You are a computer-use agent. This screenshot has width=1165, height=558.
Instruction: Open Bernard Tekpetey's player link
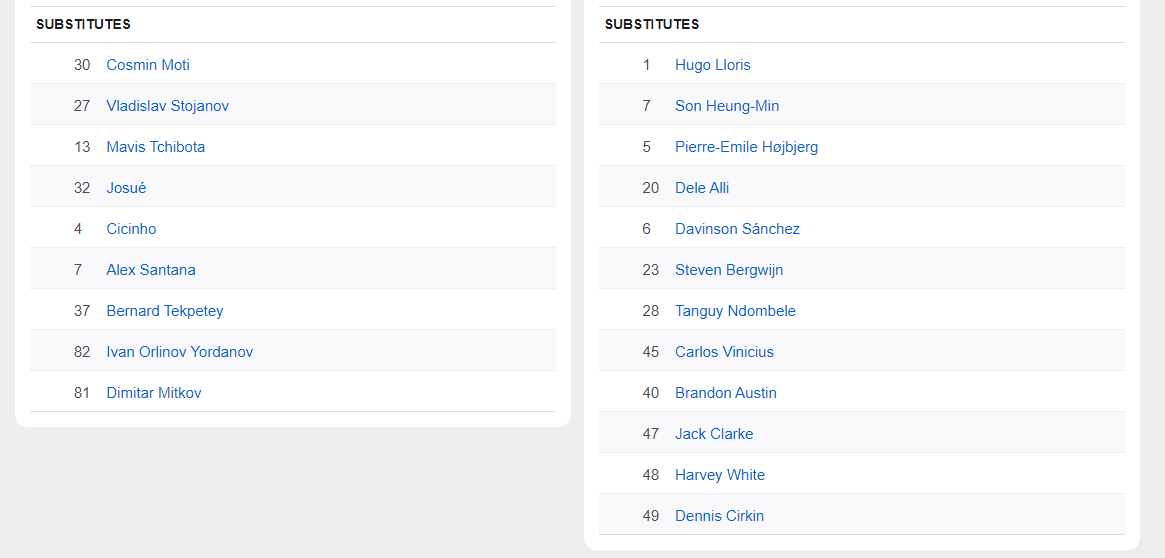pyautogui.click(x=165, y=311)
